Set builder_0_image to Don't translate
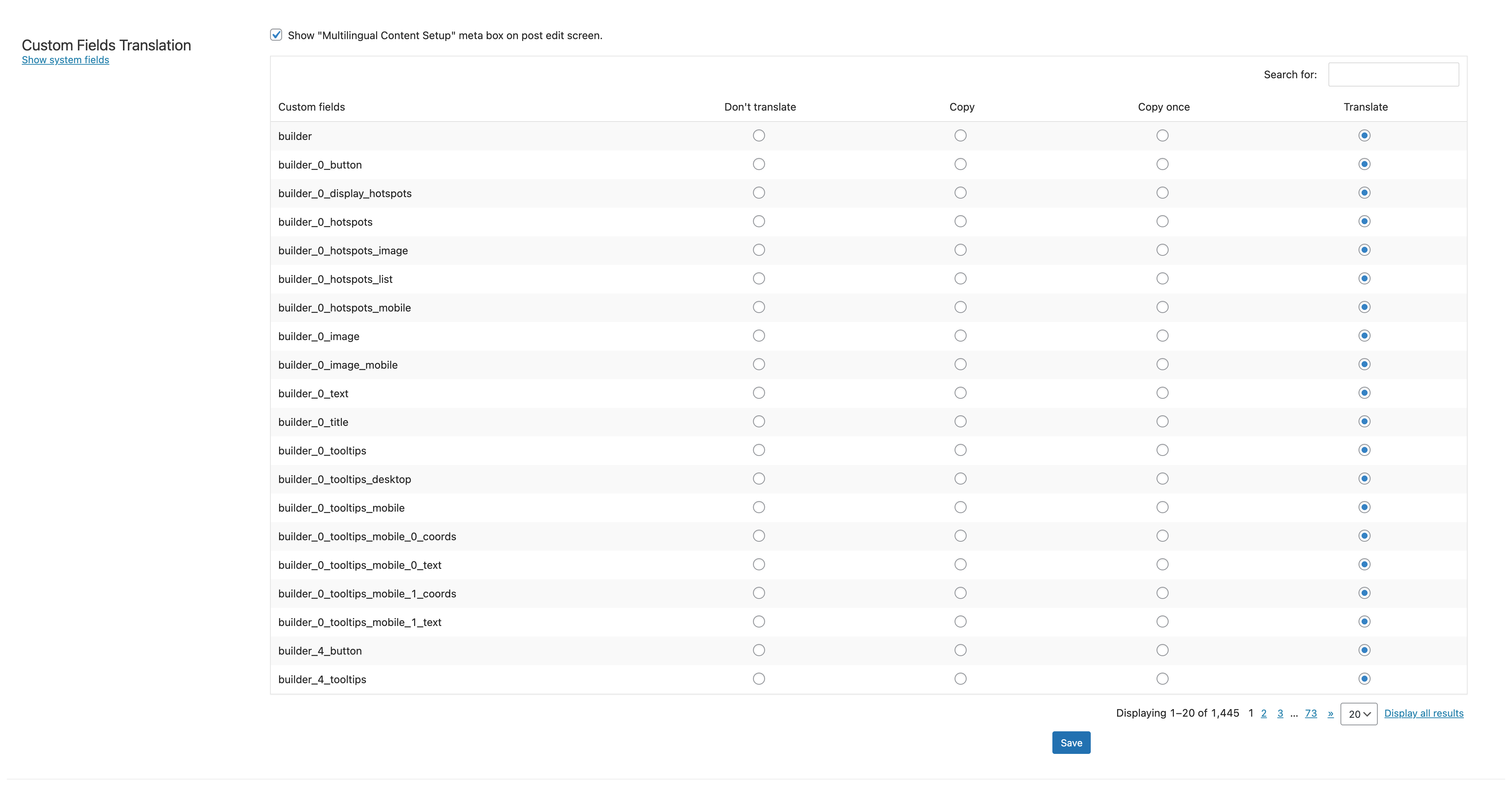This screenshot has width=1512, height=787. [x=759, y=336]
